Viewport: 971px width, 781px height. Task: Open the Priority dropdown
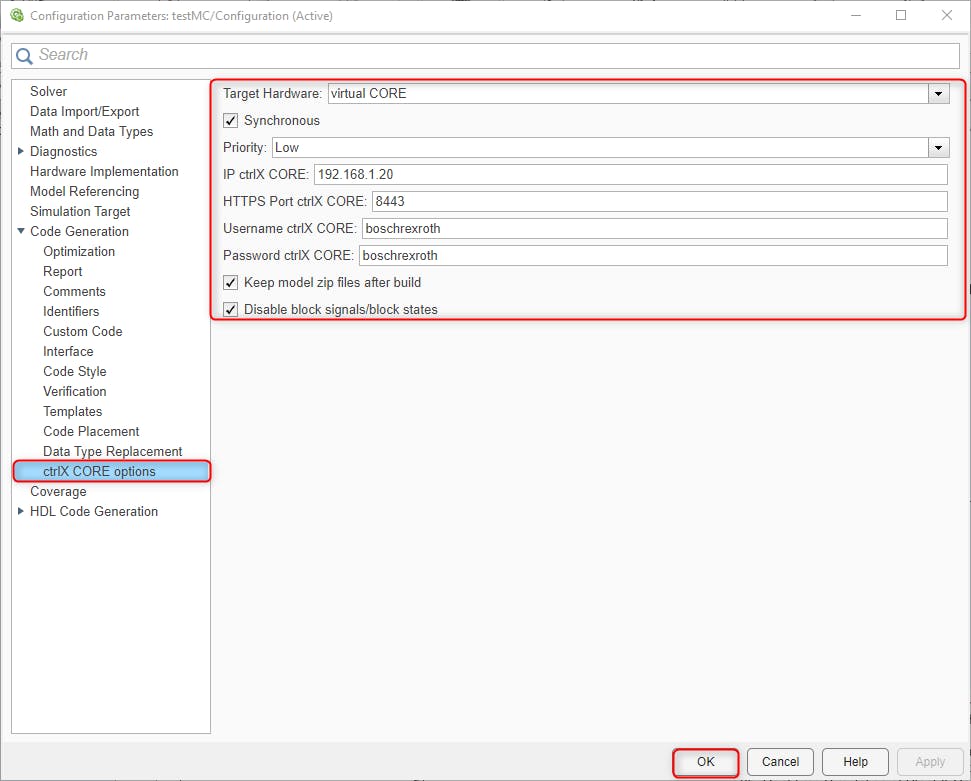click(x=938, y=147)
